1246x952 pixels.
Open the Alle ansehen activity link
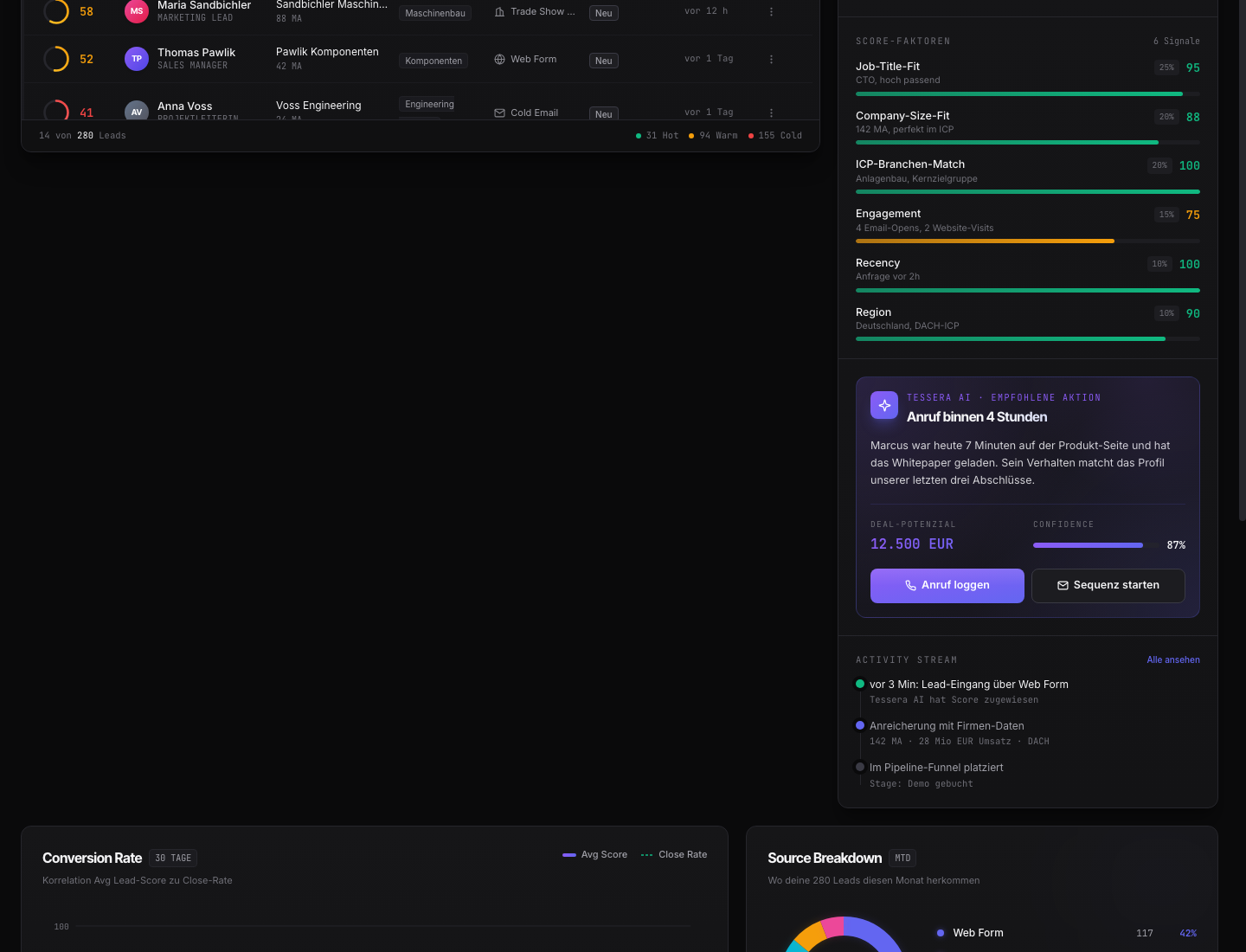pos(1173,660)
